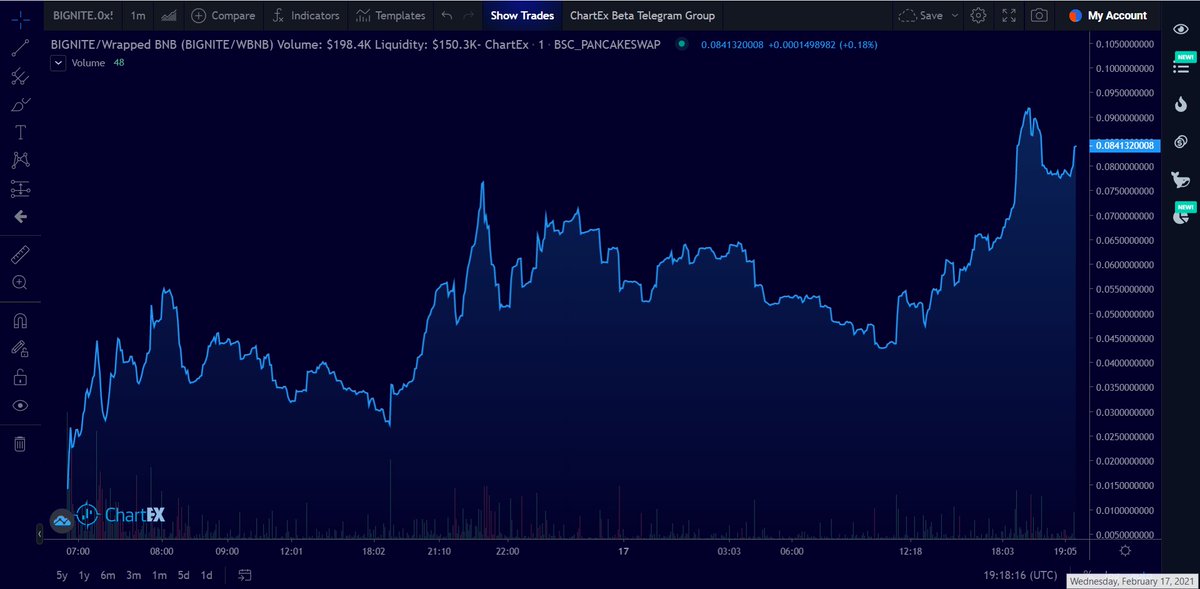Select the text annotation tool
Image resolution: width=1200 pixels, height=589 pixels.
coord(20,132)
